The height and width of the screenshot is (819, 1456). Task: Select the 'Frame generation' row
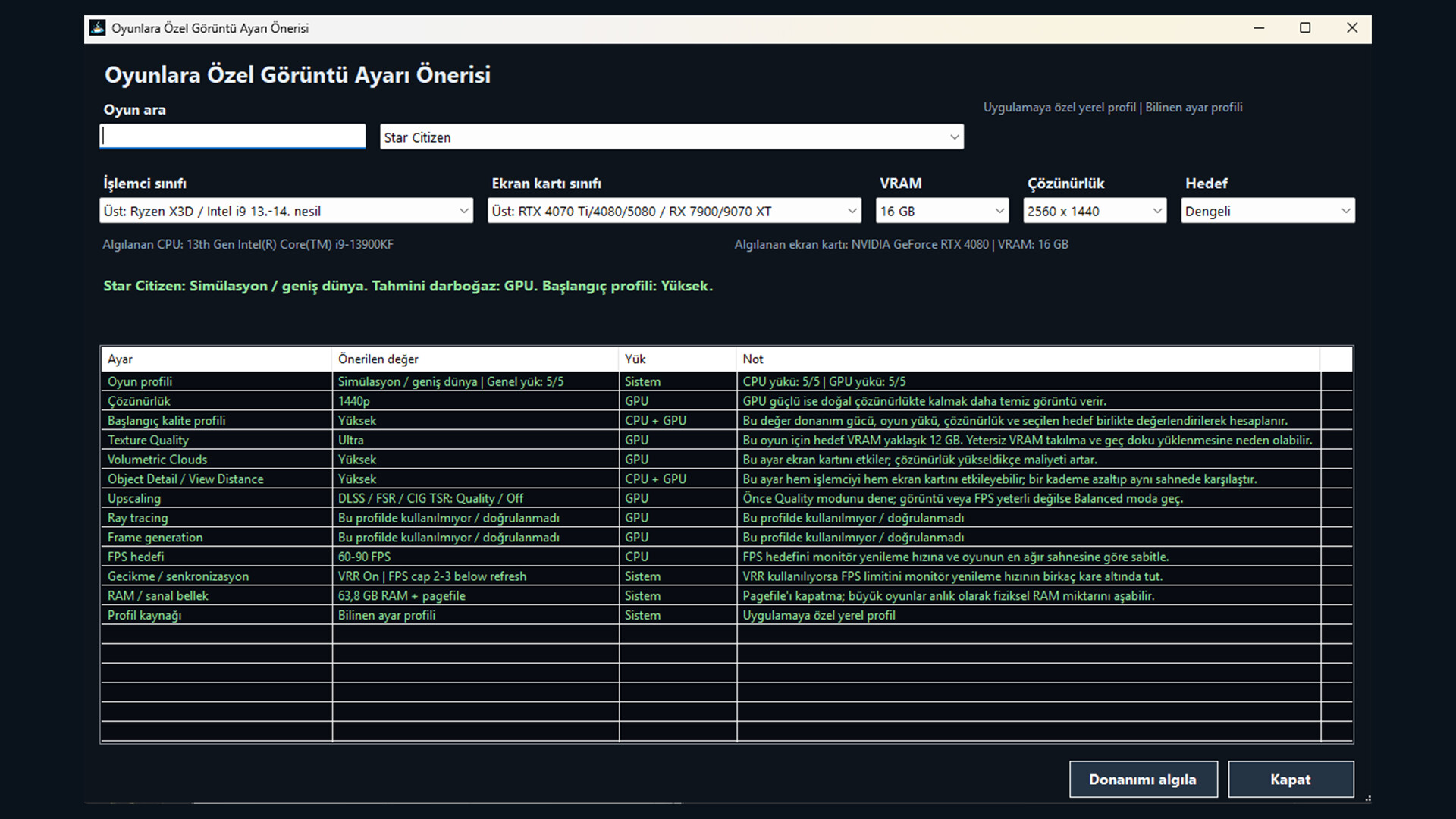(726, 538)
